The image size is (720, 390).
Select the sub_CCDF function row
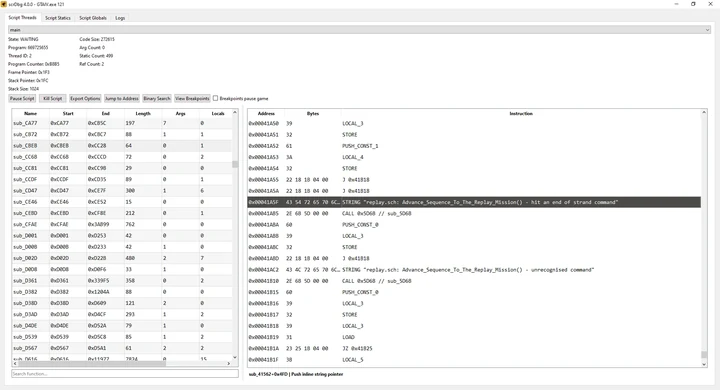pyautogui.click(x=122, y=180)
